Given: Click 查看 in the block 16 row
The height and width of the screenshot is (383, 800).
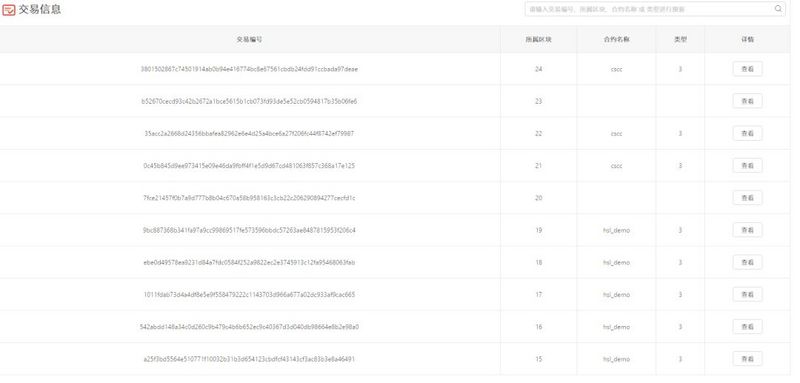Looking at the screenshot, I should (747, 327).
